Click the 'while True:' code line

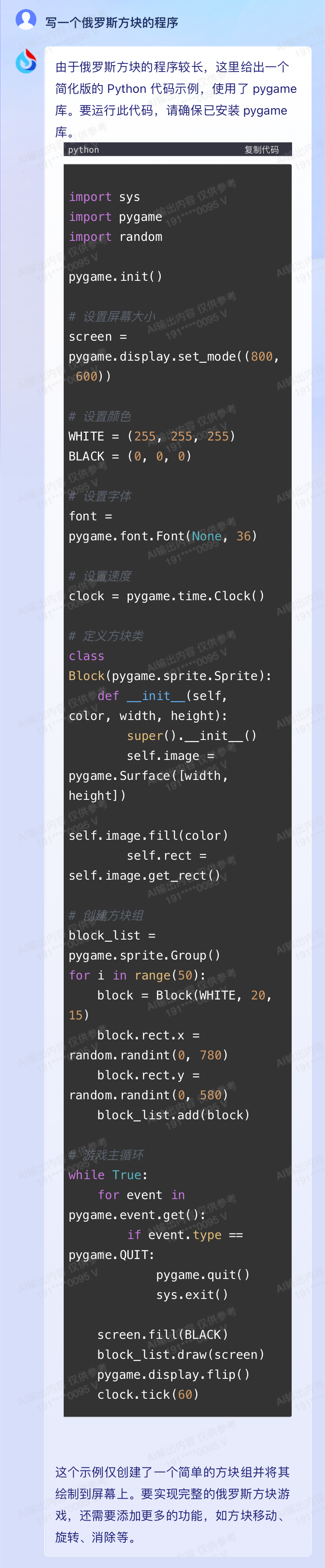(x=108, y=1175)
